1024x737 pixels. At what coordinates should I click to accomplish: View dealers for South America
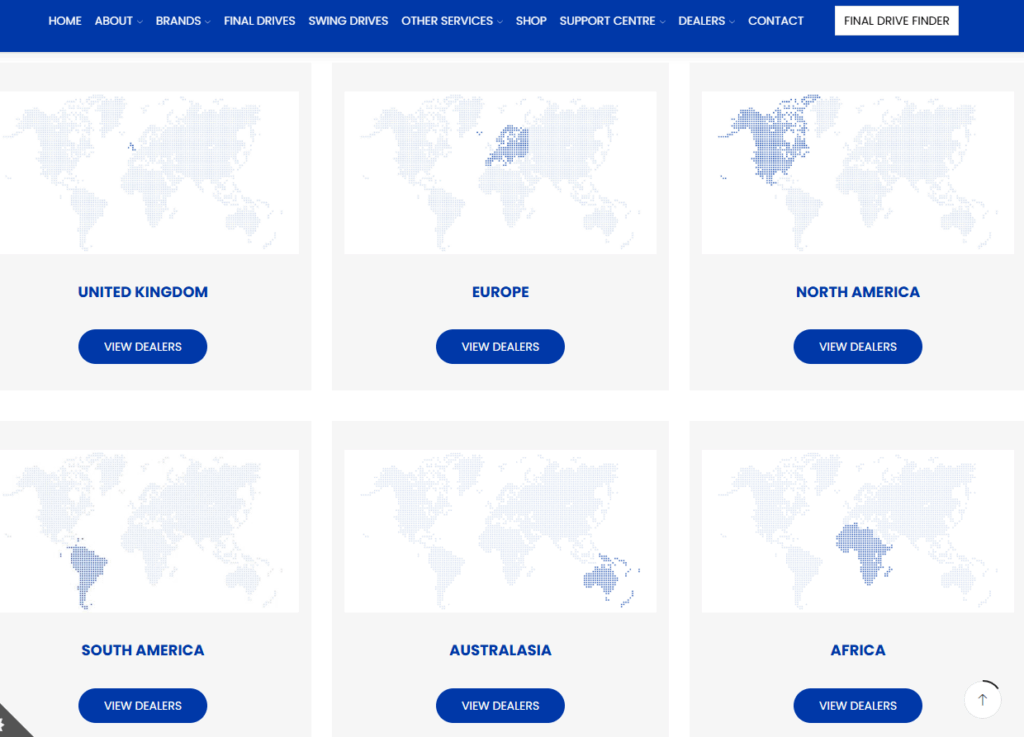click(142, 705)
